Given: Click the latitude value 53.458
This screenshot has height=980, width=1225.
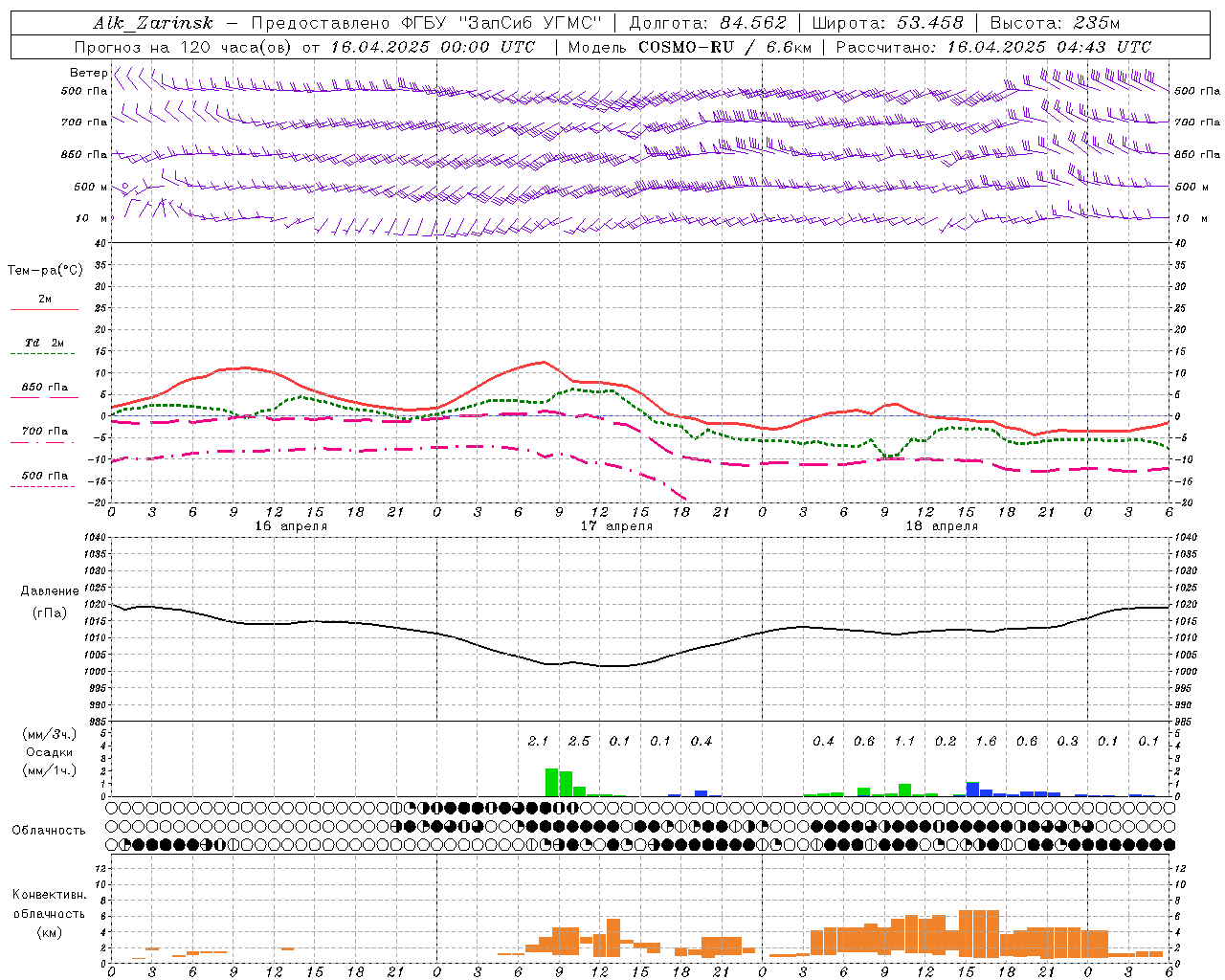Looking at the screenshot, I should [x=930, y=23].
